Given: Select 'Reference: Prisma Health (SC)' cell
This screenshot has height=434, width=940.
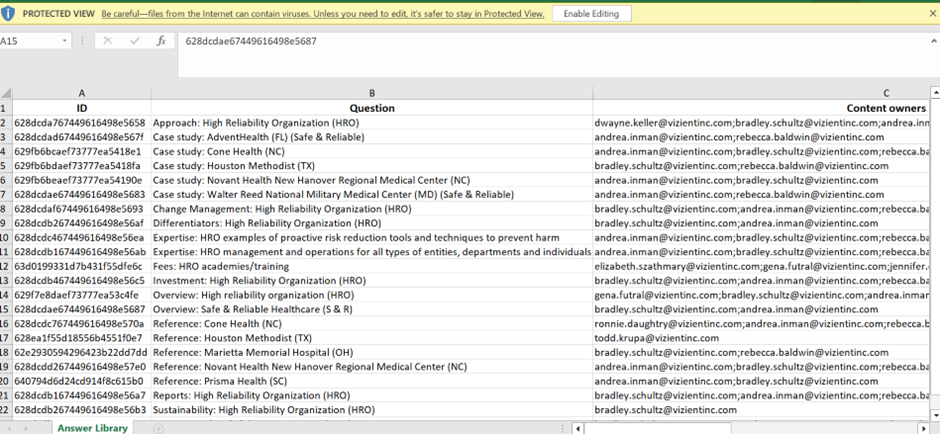Looking at the screenshot, I should tap(372, 381).
